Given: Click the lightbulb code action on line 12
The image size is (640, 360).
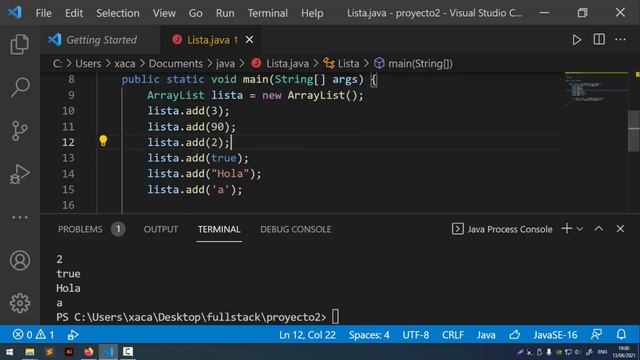Looking at the screenshot, I should tap(103, 141).
